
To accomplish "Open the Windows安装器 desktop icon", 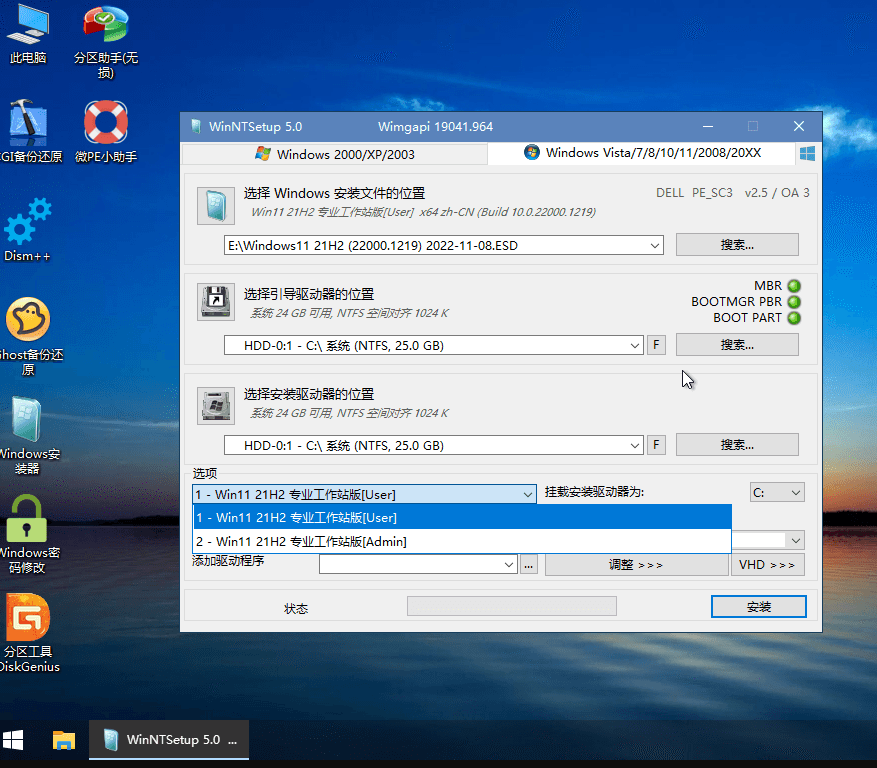I will pyautogui.click(x=27, y=435).
